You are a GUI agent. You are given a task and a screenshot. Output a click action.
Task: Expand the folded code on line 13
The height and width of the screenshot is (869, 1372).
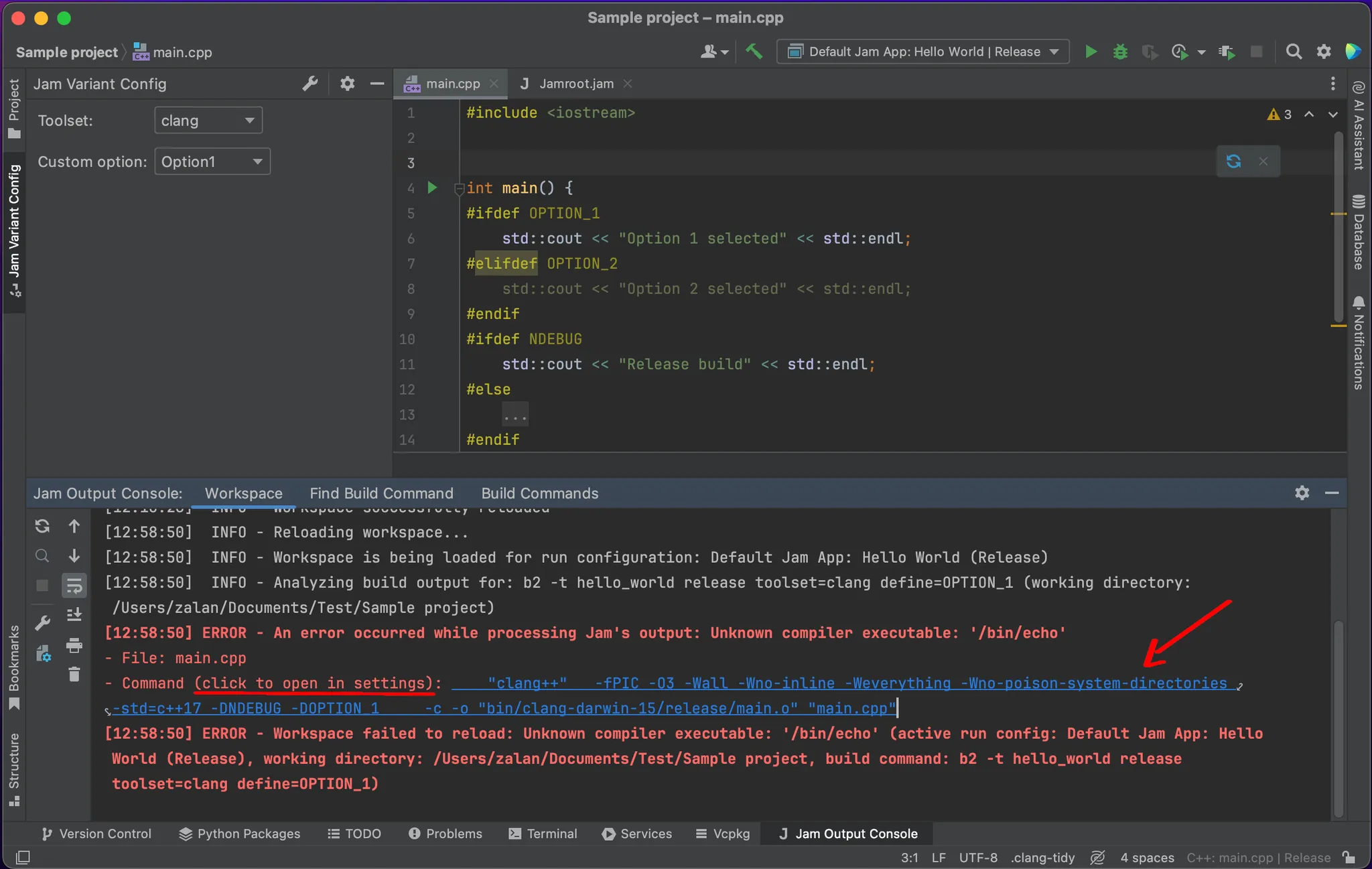click(515, 415)
